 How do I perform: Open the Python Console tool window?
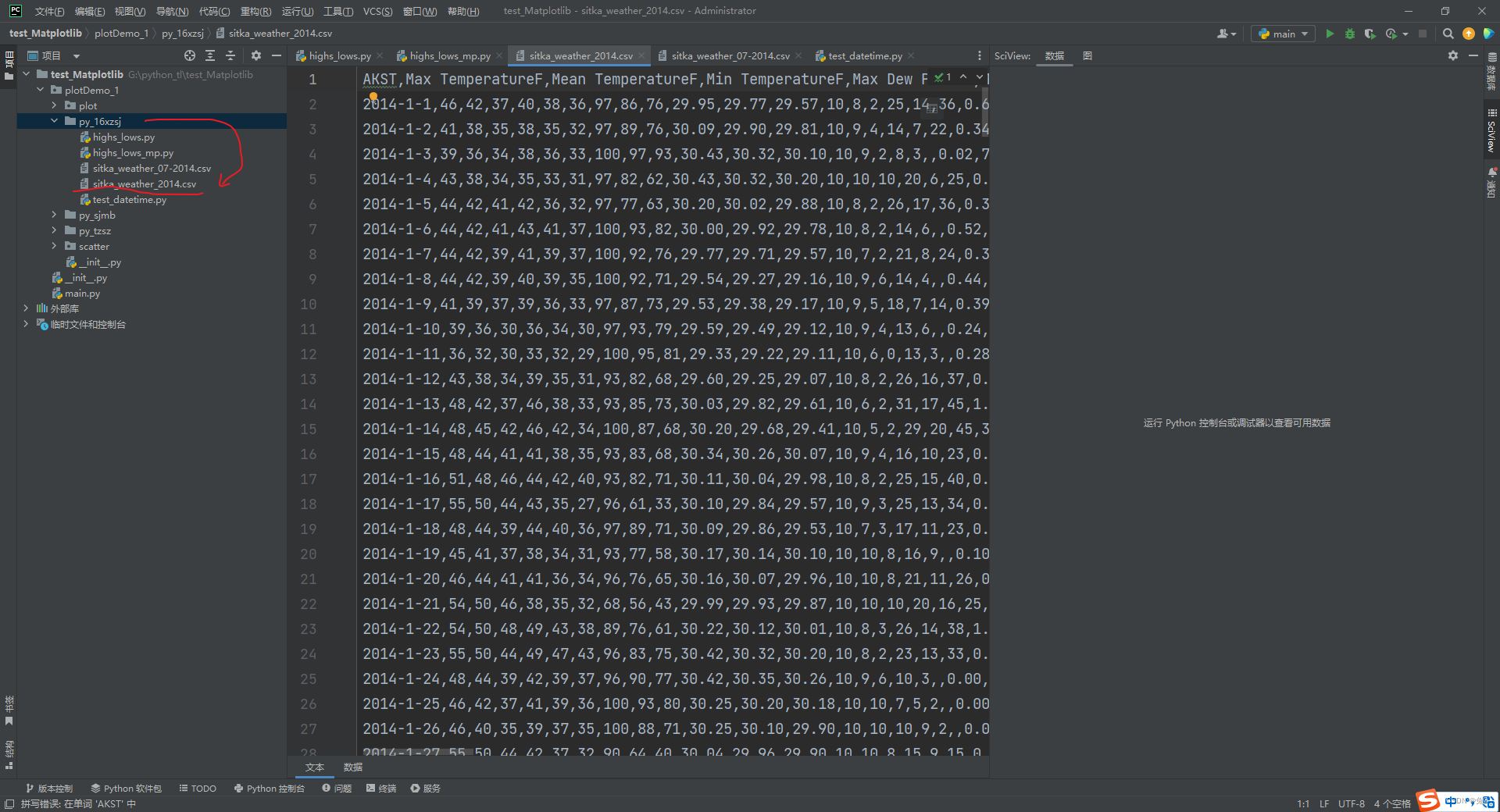pos(270,789)
